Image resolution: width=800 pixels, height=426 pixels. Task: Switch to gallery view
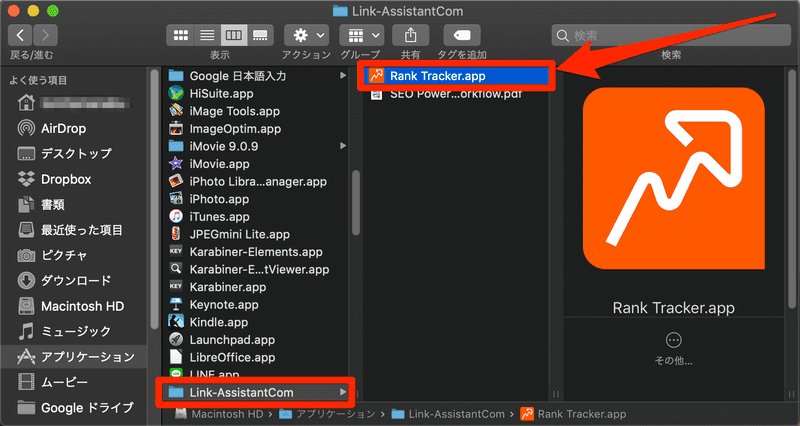point(260,35)
